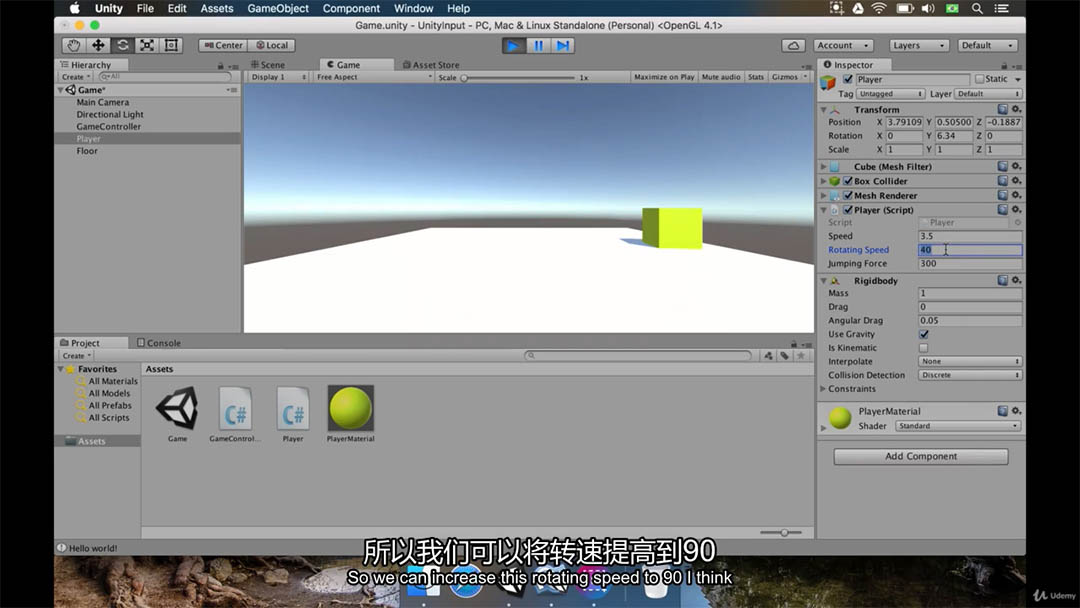Expand the Constraints section
This screenshot has height=608, width=1080.
[x=823, y=389]
